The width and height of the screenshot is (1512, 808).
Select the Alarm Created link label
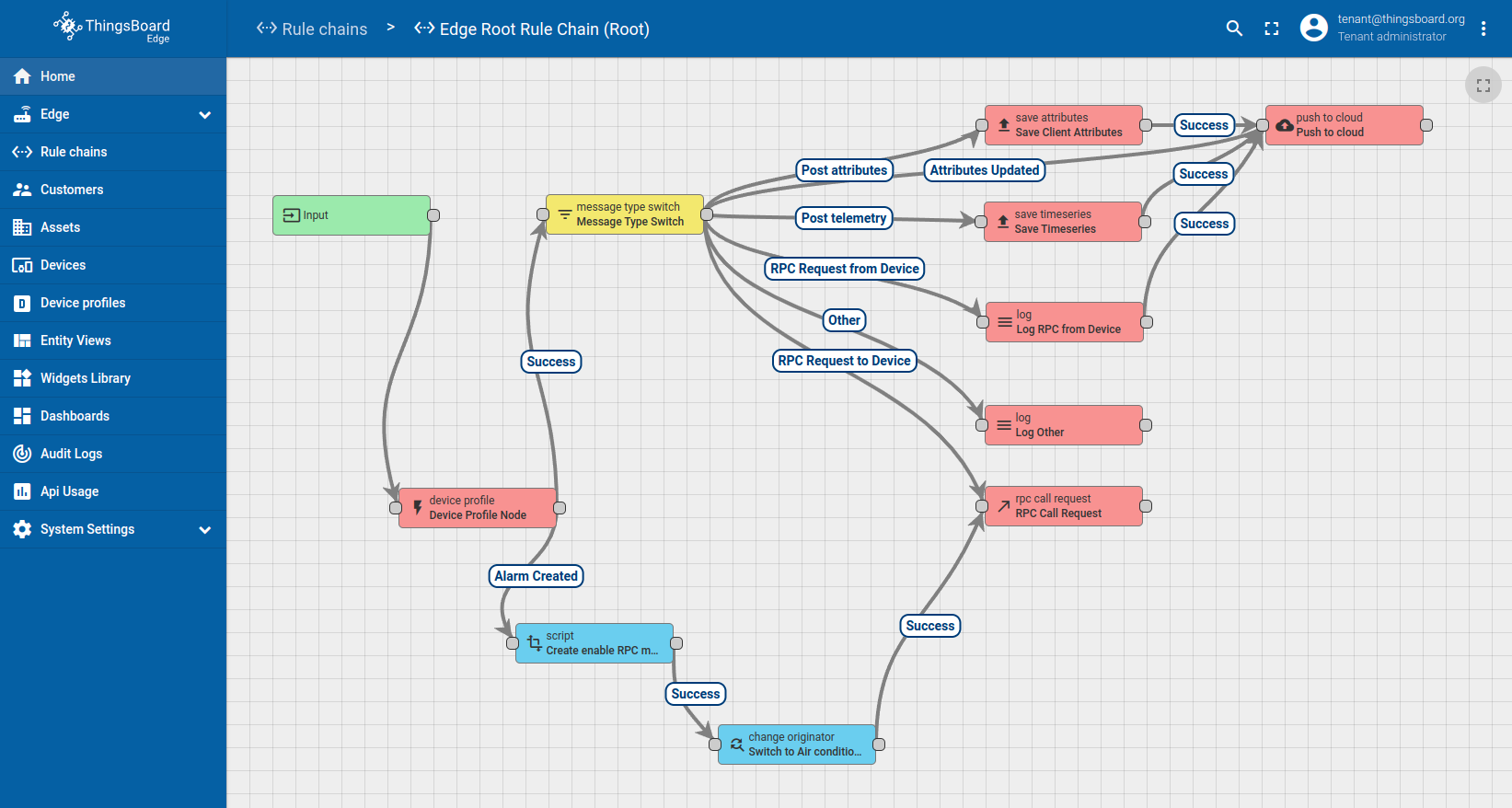tap(536, 576)
